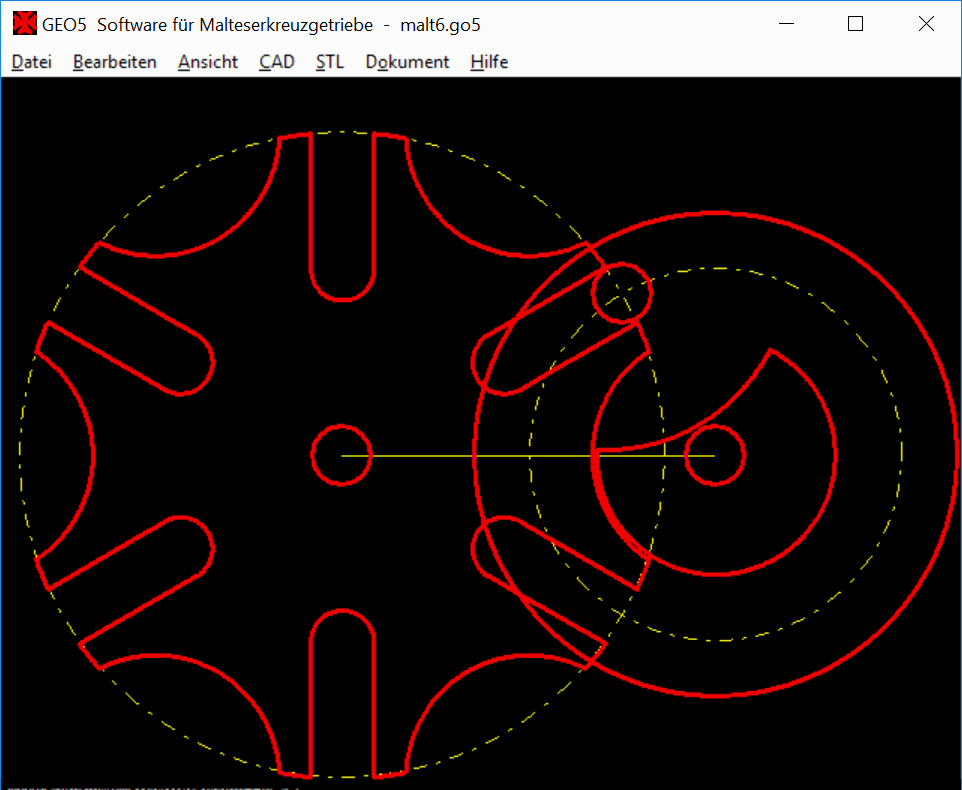Click the GEO5 application icon in title bar
The image size is (962, 790).
(x=24, y=25)
